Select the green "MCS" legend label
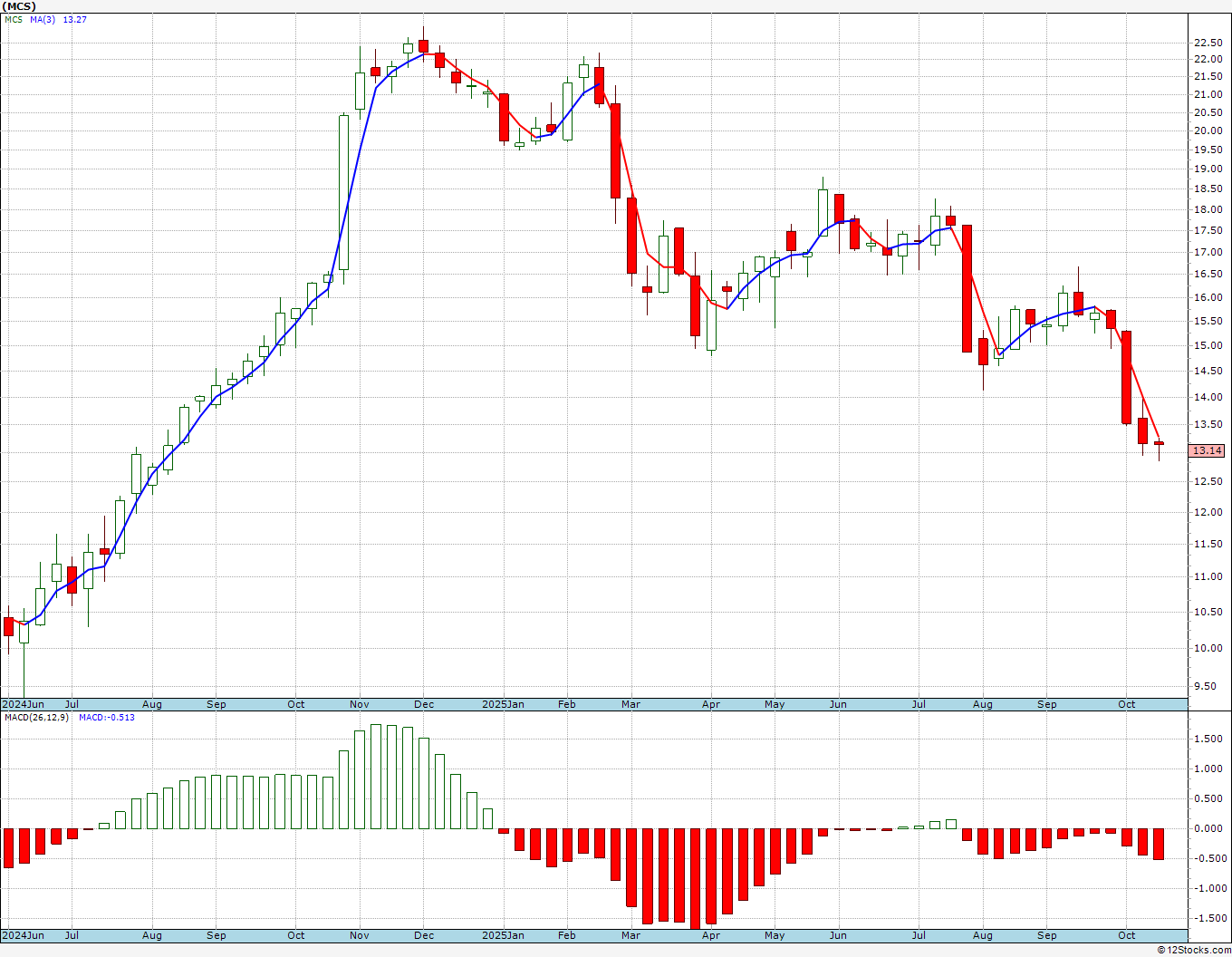The height and width of the screenshot is (957, 1232). click(14, 19)
